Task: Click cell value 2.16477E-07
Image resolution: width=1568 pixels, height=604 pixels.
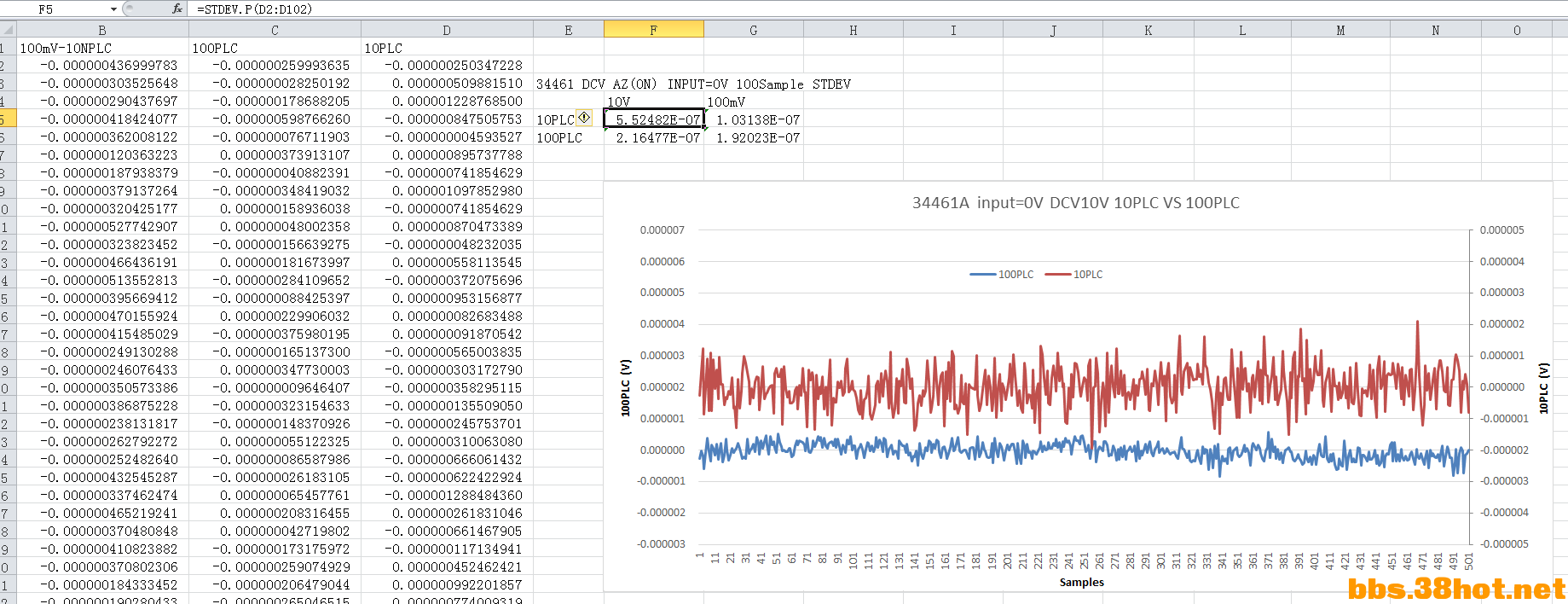Action: 654,137
